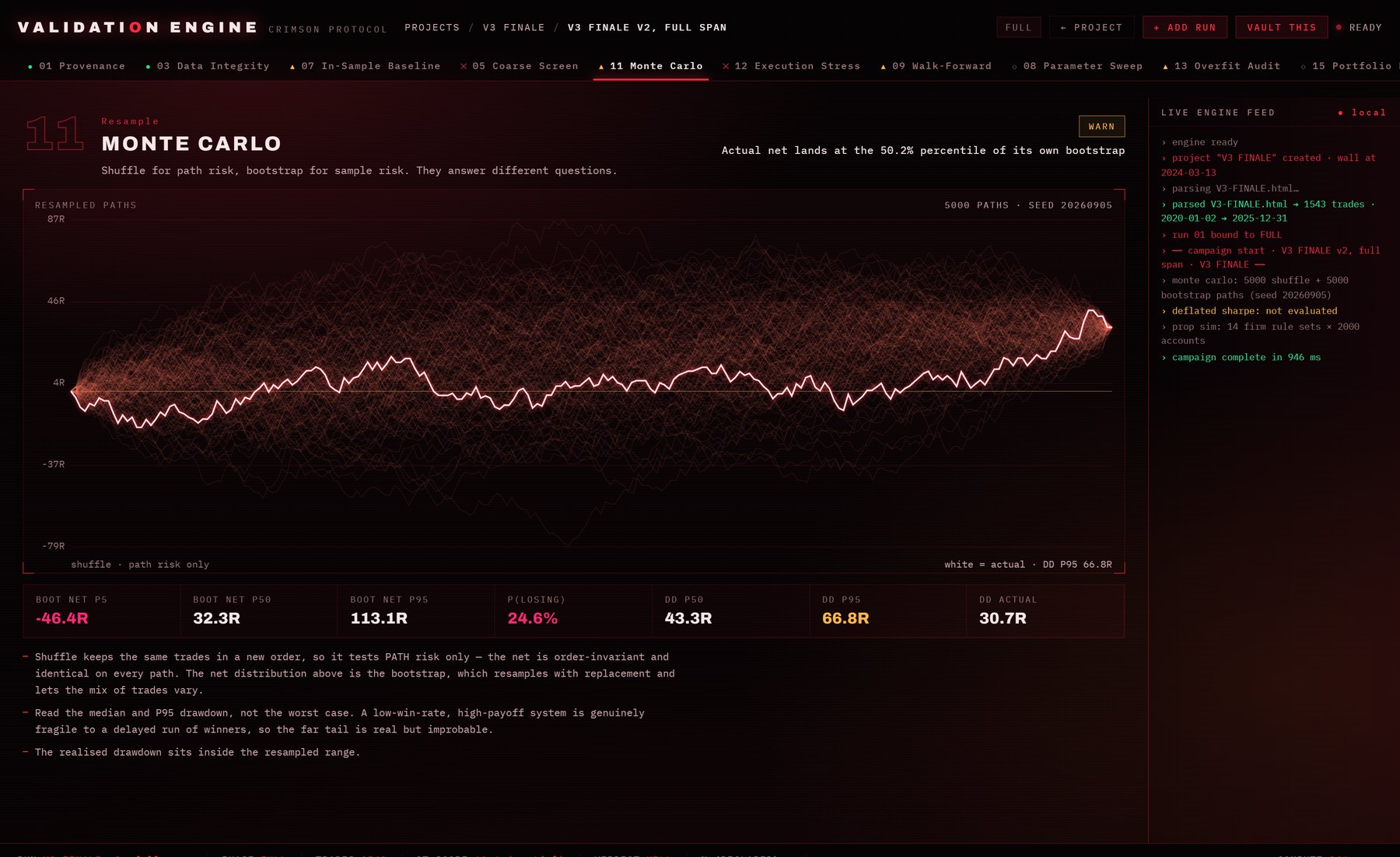Click the FULL span button
This screenshot has height=857, width=1400.
[1018, 27]
